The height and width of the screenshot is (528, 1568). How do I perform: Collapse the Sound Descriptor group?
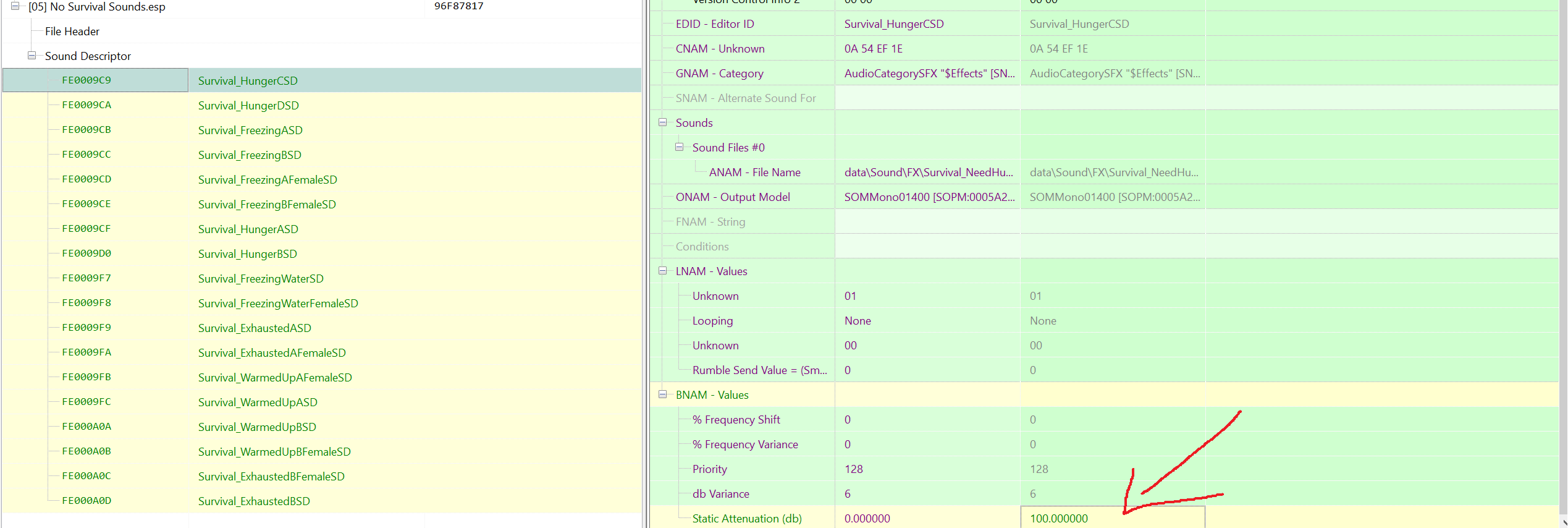(x=32, y=56)
